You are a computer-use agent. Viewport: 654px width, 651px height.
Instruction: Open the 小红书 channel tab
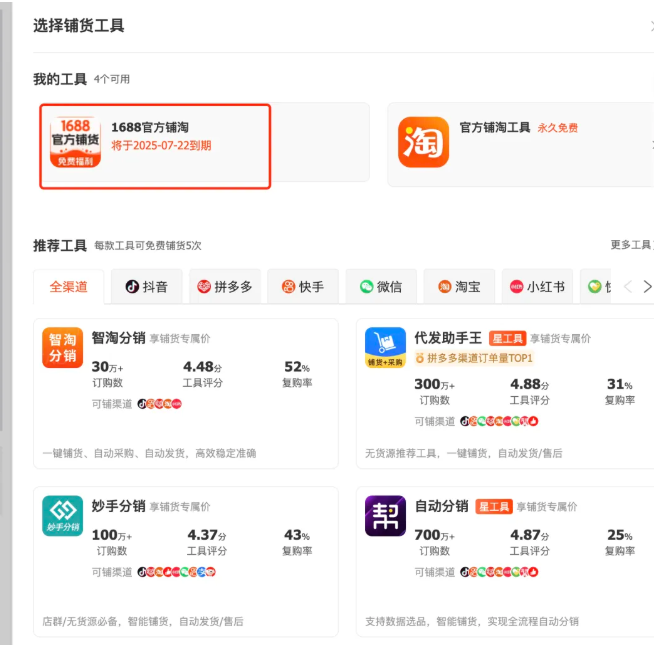tap(538, 287)
